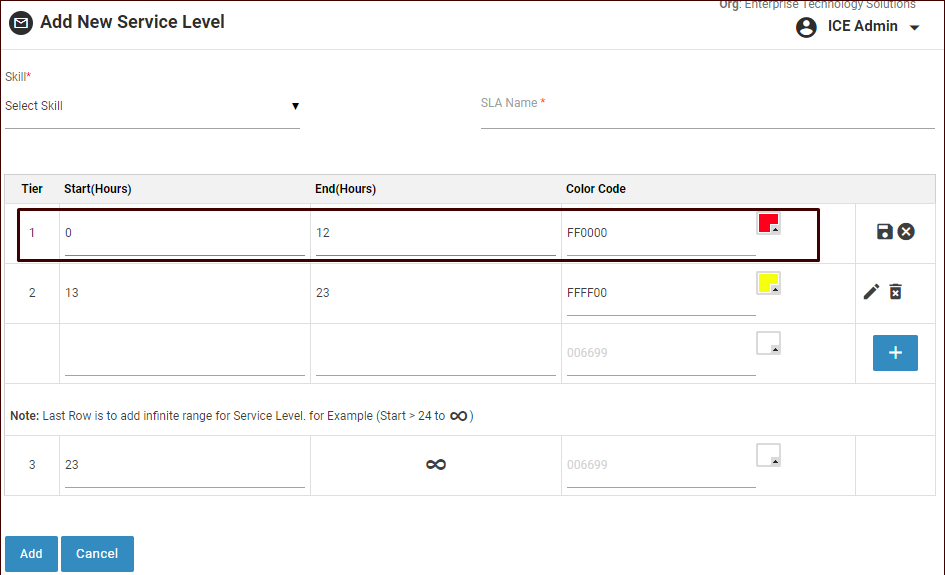Click the FF0000 color code field
Image resolution: width=945 pixels, height=575 pixels.
point(660,234)
